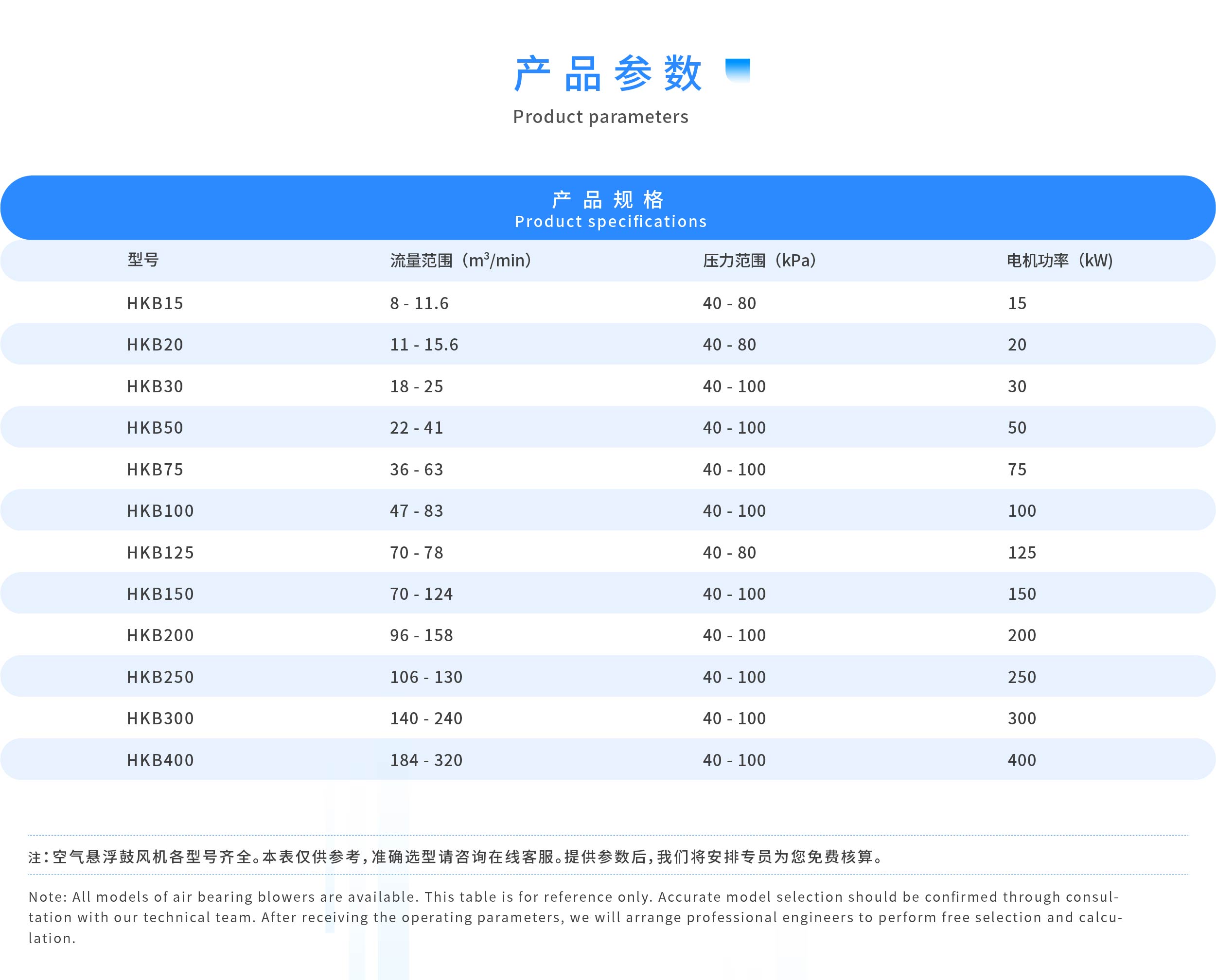Viewport: 1216px width, 980px height.
Task: Click the 压力范围 (kPa) column header
Action: coord(759,260)
